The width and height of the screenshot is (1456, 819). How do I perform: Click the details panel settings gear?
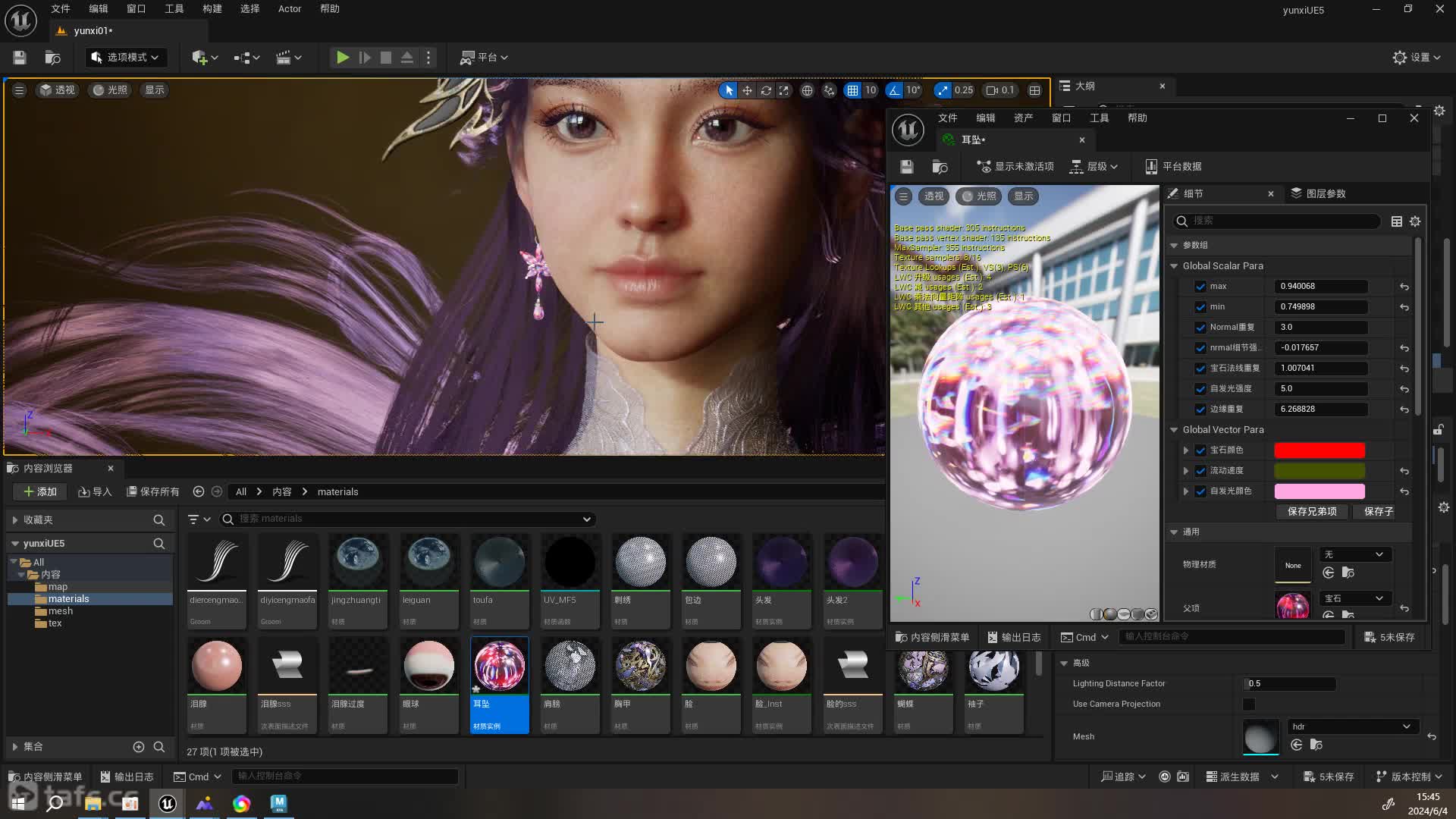pyautogui.click(x=1415, y=221)
